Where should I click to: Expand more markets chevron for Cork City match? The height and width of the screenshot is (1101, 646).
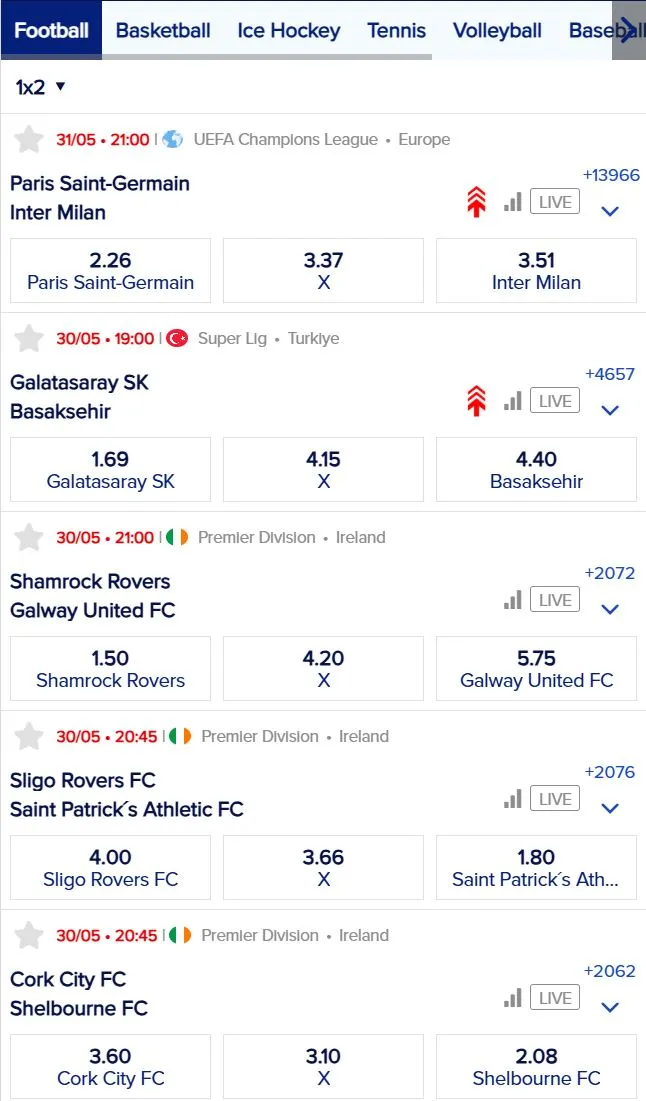[x=610, y=1007]
